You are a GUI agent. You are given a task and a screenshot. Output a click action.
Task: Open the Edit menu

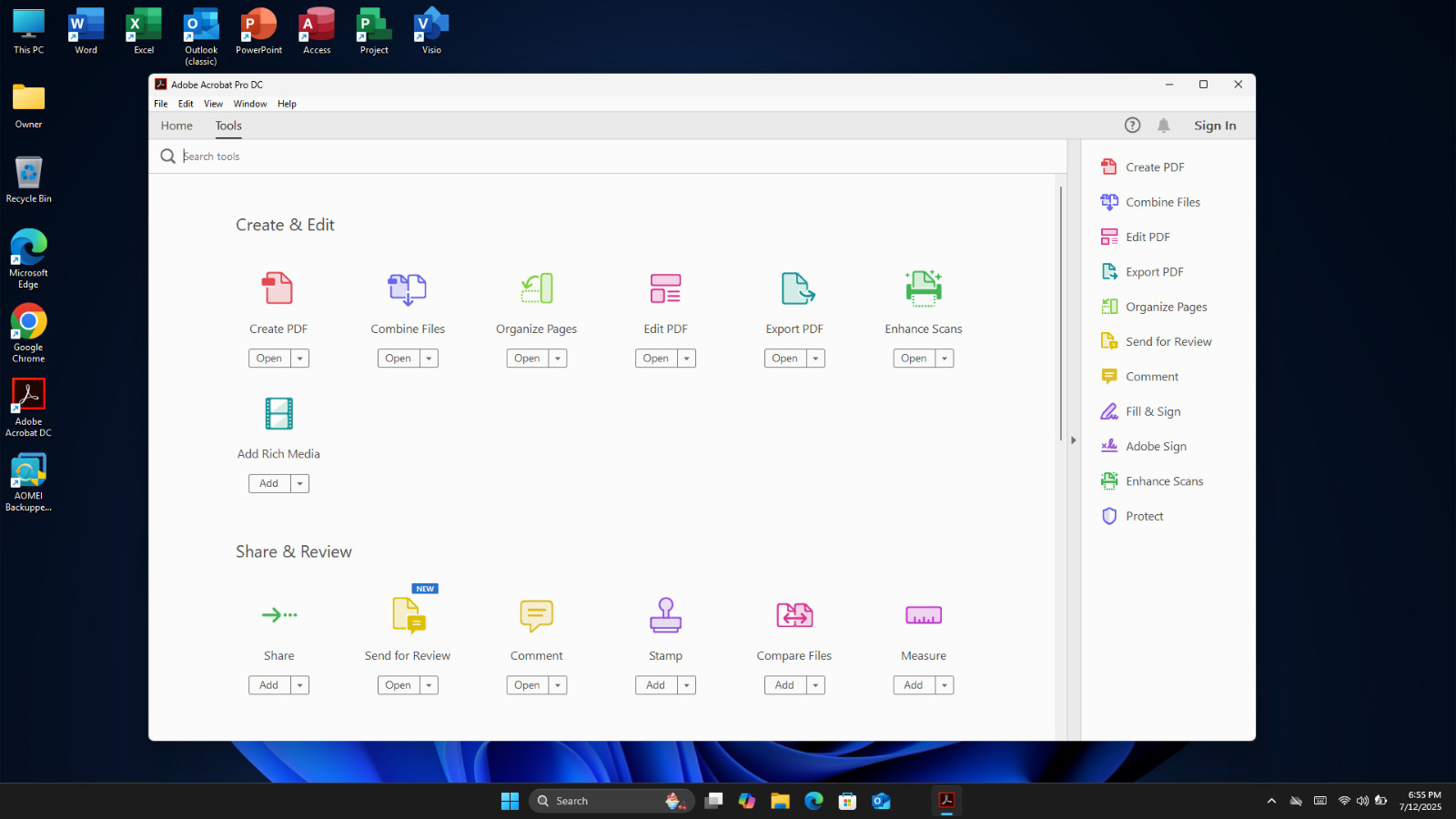[186, 104]
